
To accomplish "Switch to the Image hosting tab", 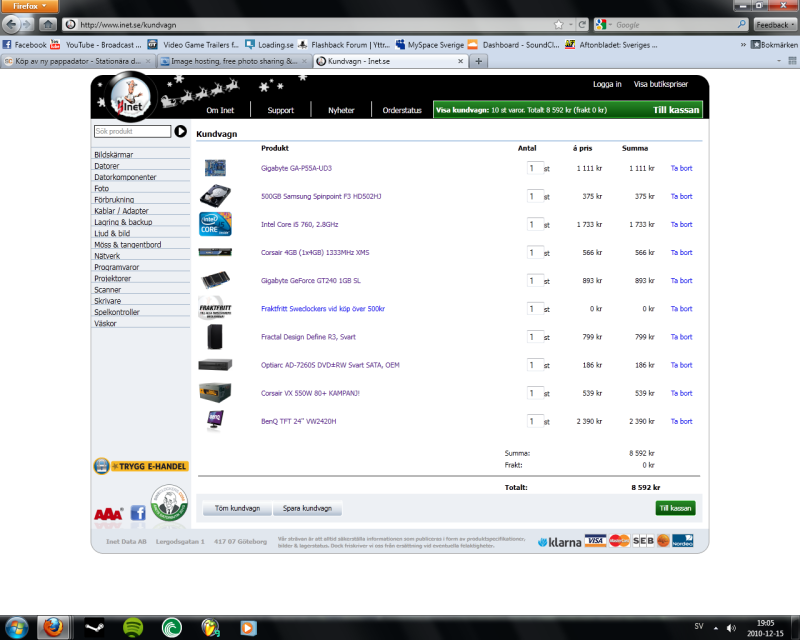I will pos(230,61).
